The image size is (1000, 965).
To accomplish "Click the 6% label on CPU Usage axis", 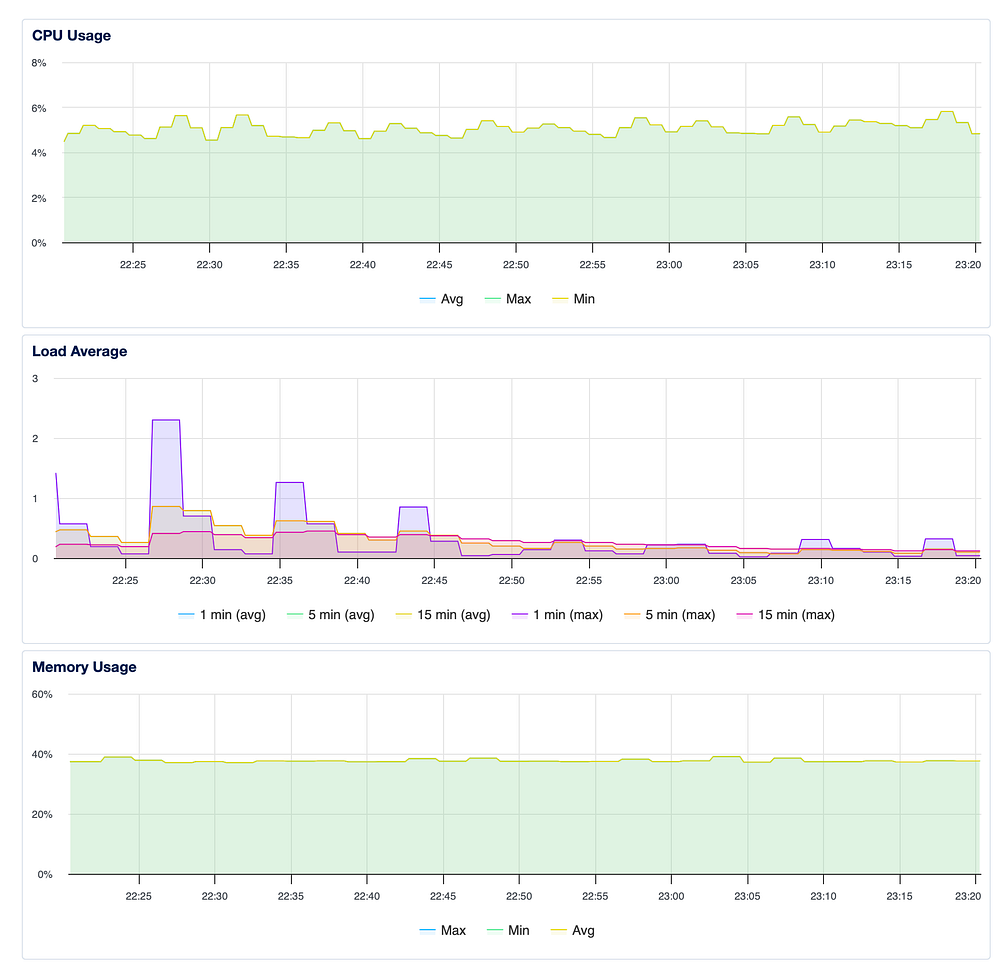I will [x=39, y=108].
